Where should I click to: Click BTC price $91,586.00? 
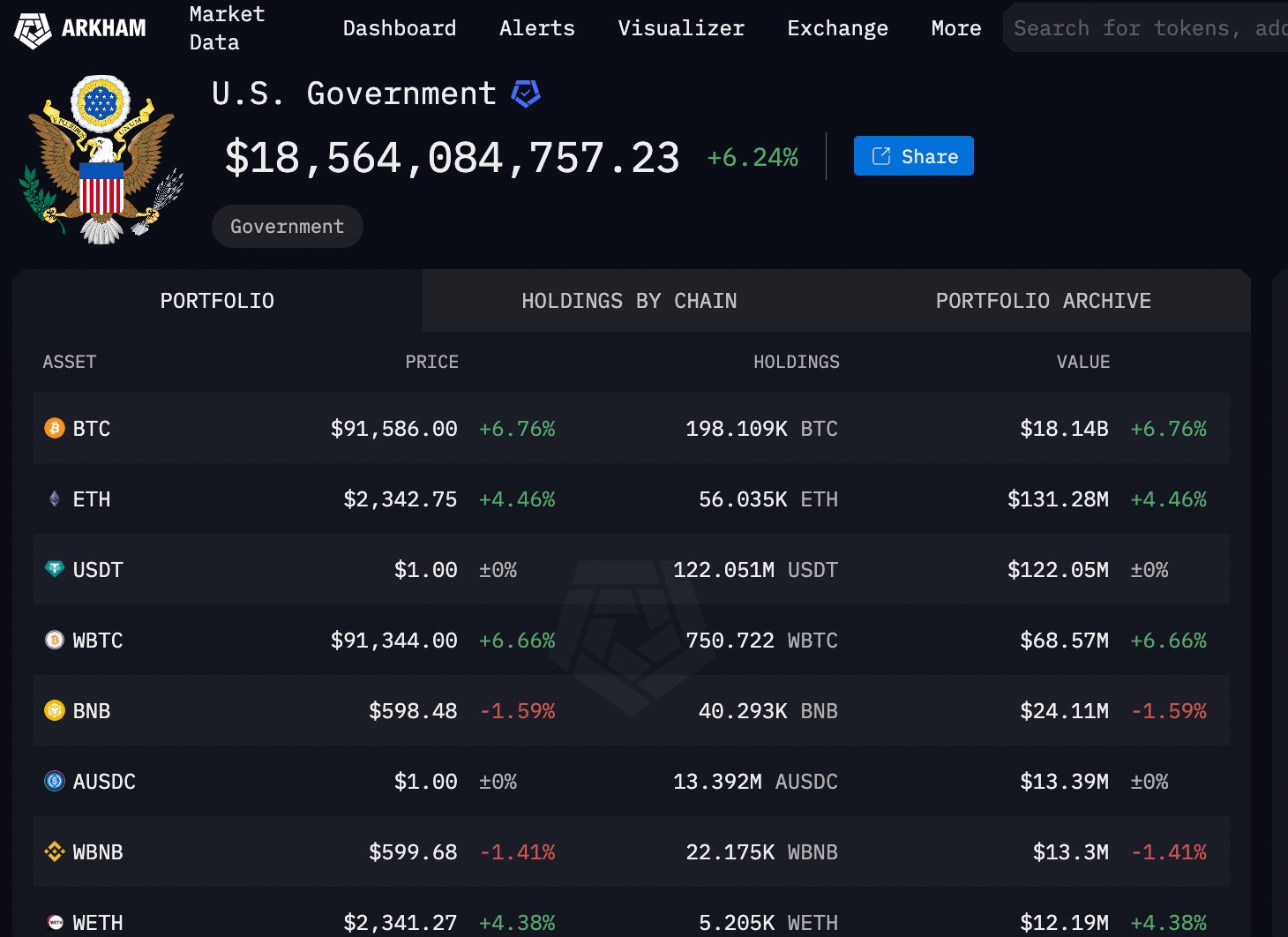point(394,429)
